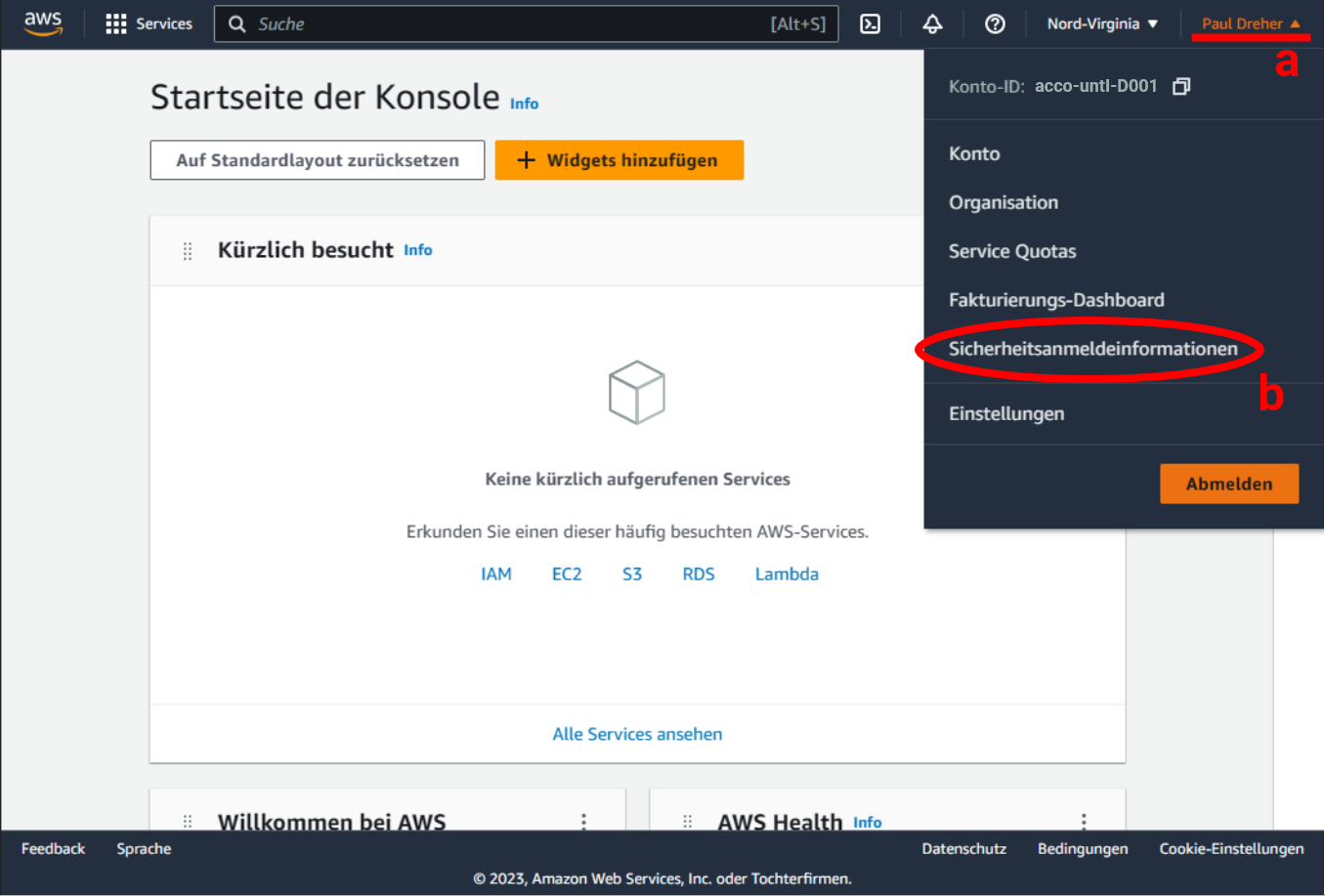Open the EC2 service link
Image resolution: width=1325 pixels, height=896 pixels.
pos(567,574)
